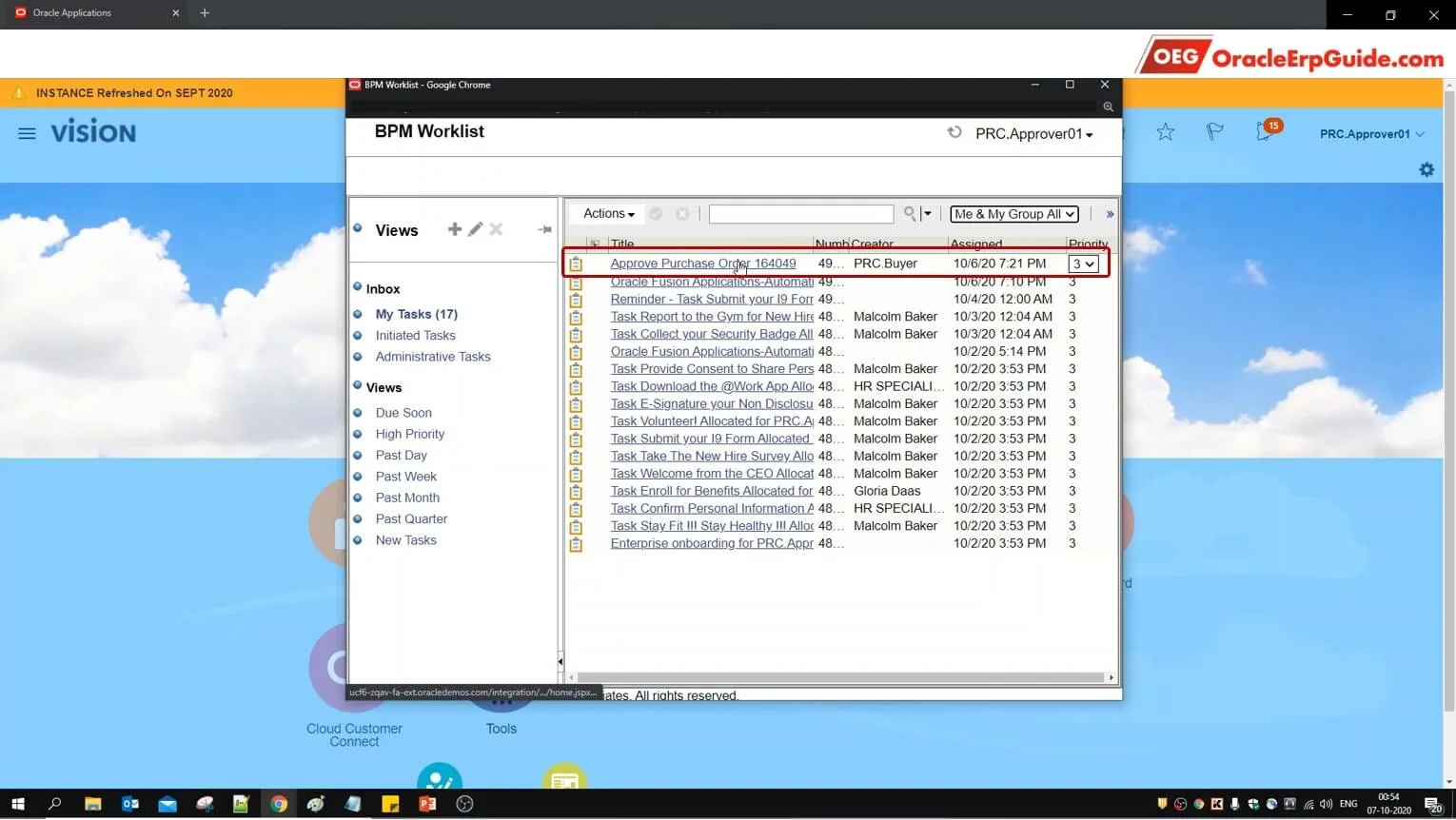
Task: Open Approve Purchase Order 164049 task
Action: pos(703,264)
